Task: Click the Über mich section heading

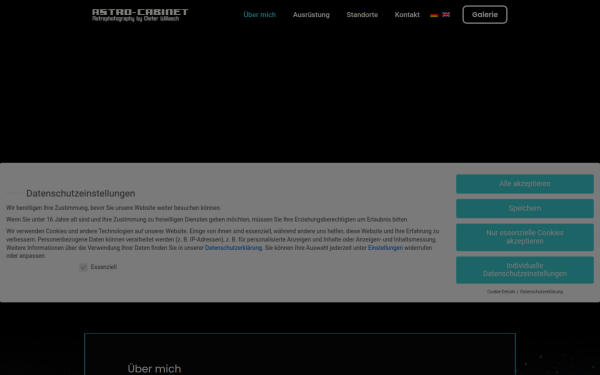Action: [x=154, y=368]
